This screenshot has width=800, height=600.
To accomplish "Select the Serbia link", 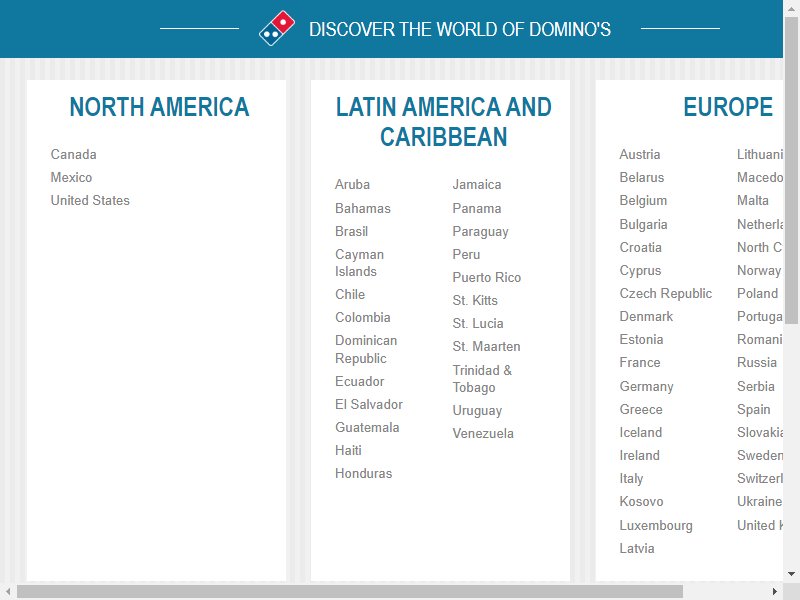I will (x=756, y=386).
